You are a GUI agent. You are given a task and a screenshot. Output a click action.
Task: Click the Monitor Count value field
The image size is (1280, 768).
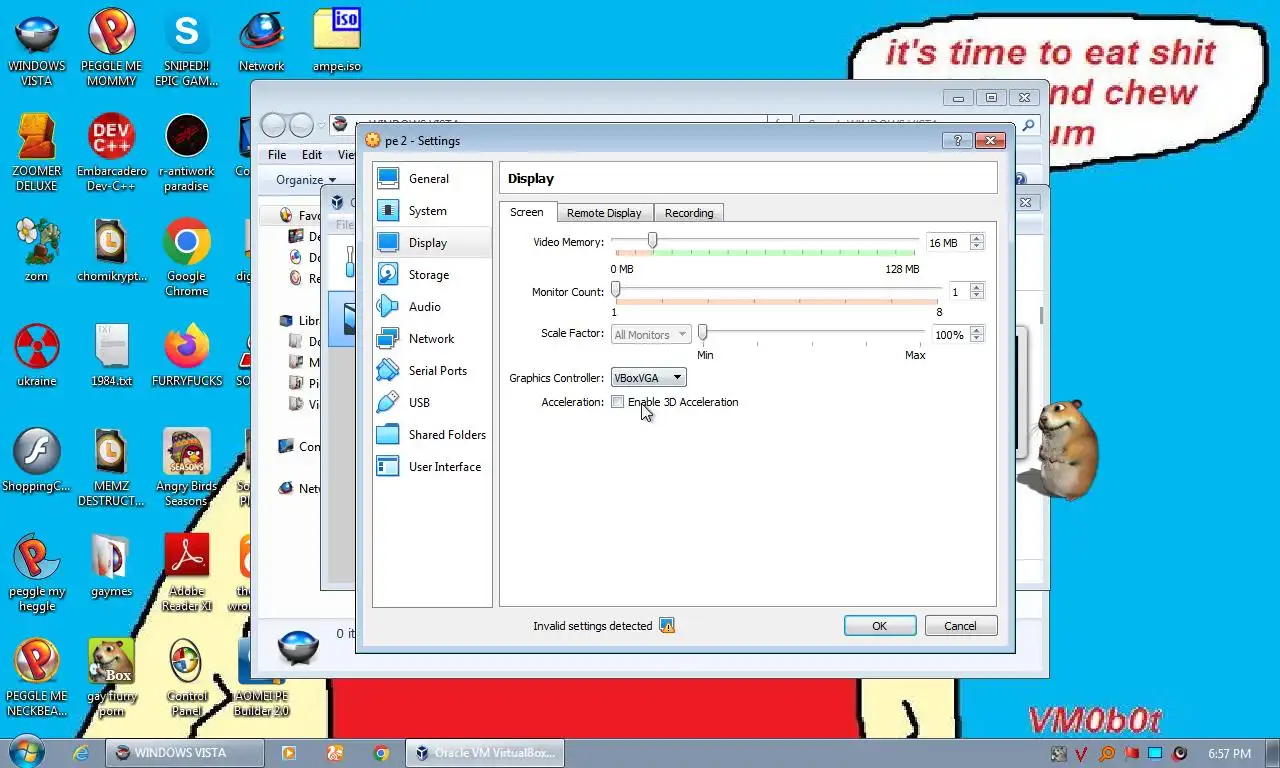coord(959,292)
